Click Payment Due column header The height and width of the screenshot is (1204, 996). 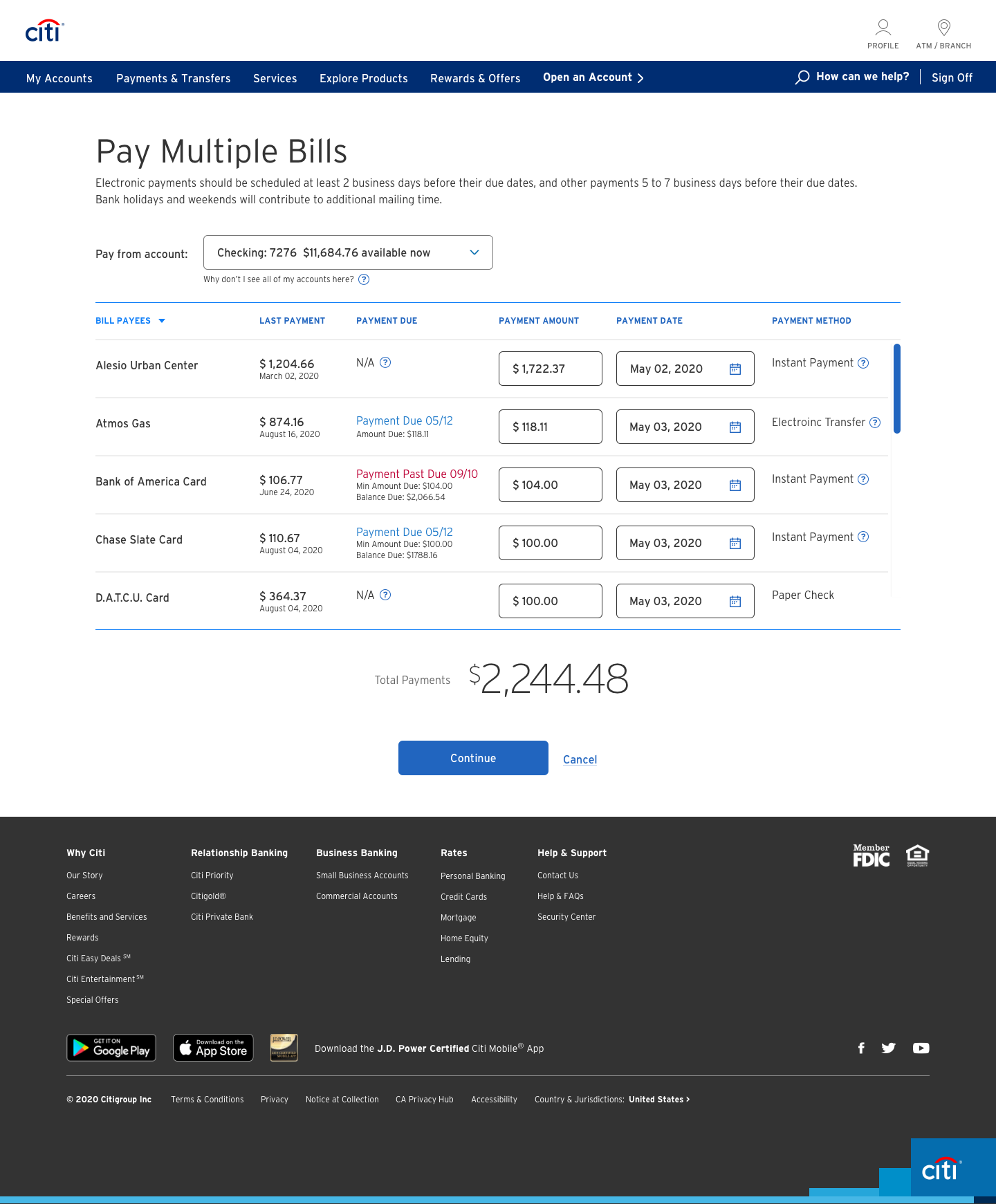point(387,321)
